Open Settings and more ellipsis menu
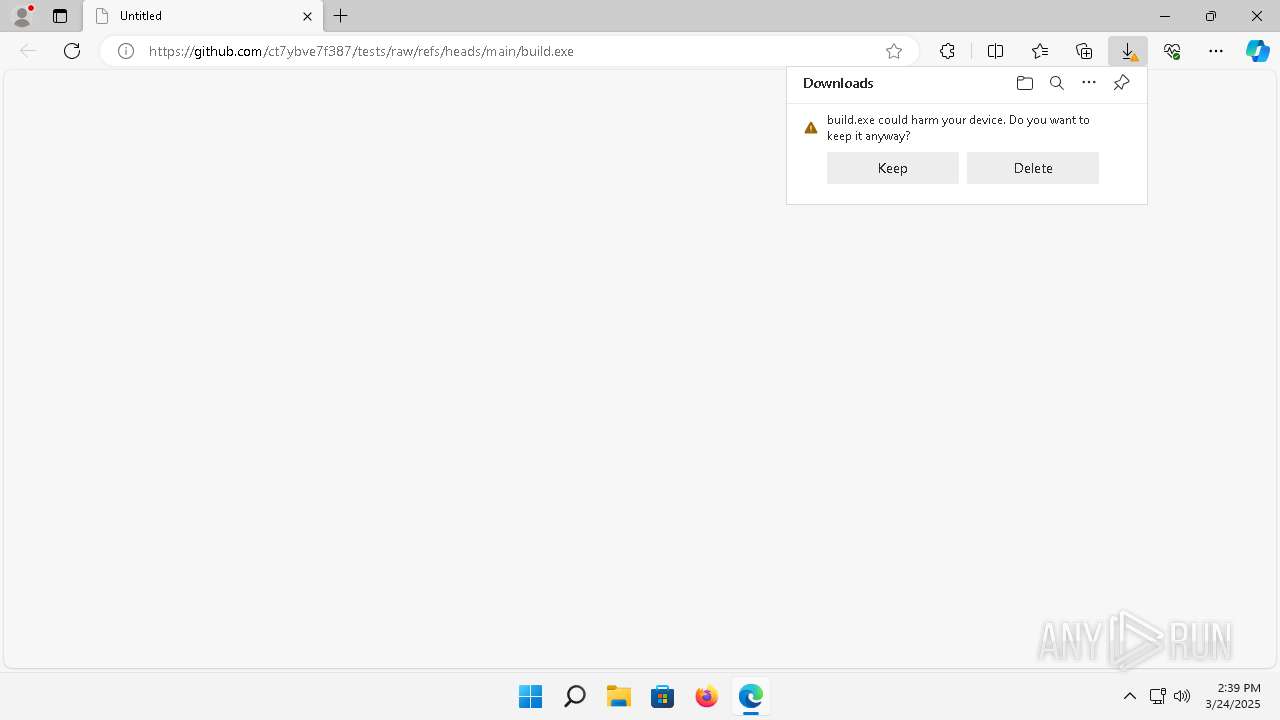 click(1216, 51)
